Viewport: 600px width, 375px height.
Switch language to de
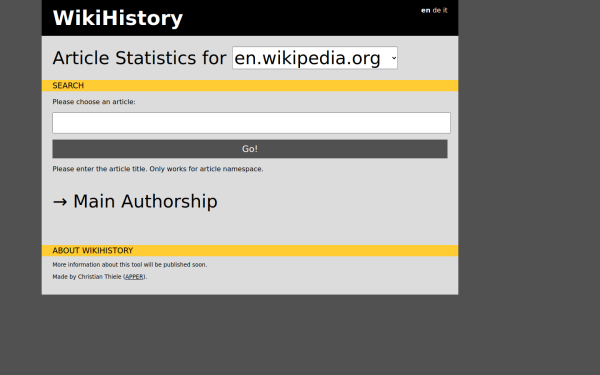[436, 10]
